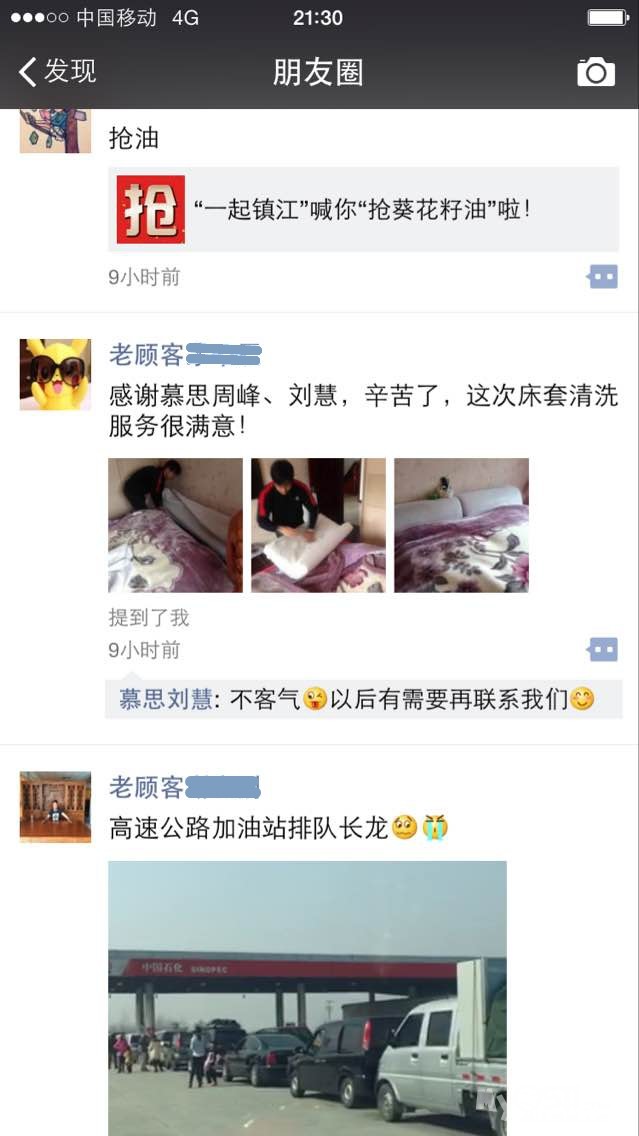Open comment menu on 抢油 post

pyautogui.click(x=602, y=277)
